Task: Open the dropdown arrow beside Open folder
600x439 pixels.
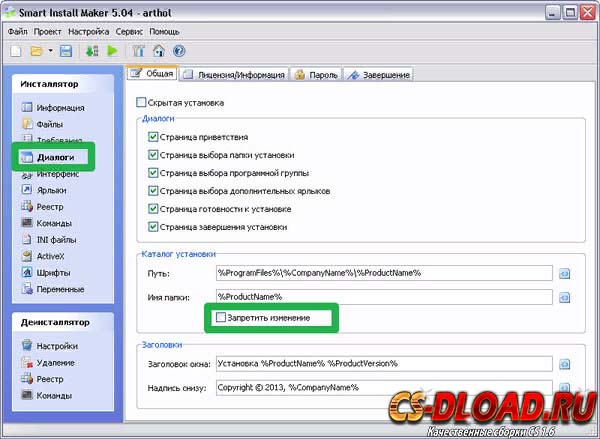Action: [50, 51]
